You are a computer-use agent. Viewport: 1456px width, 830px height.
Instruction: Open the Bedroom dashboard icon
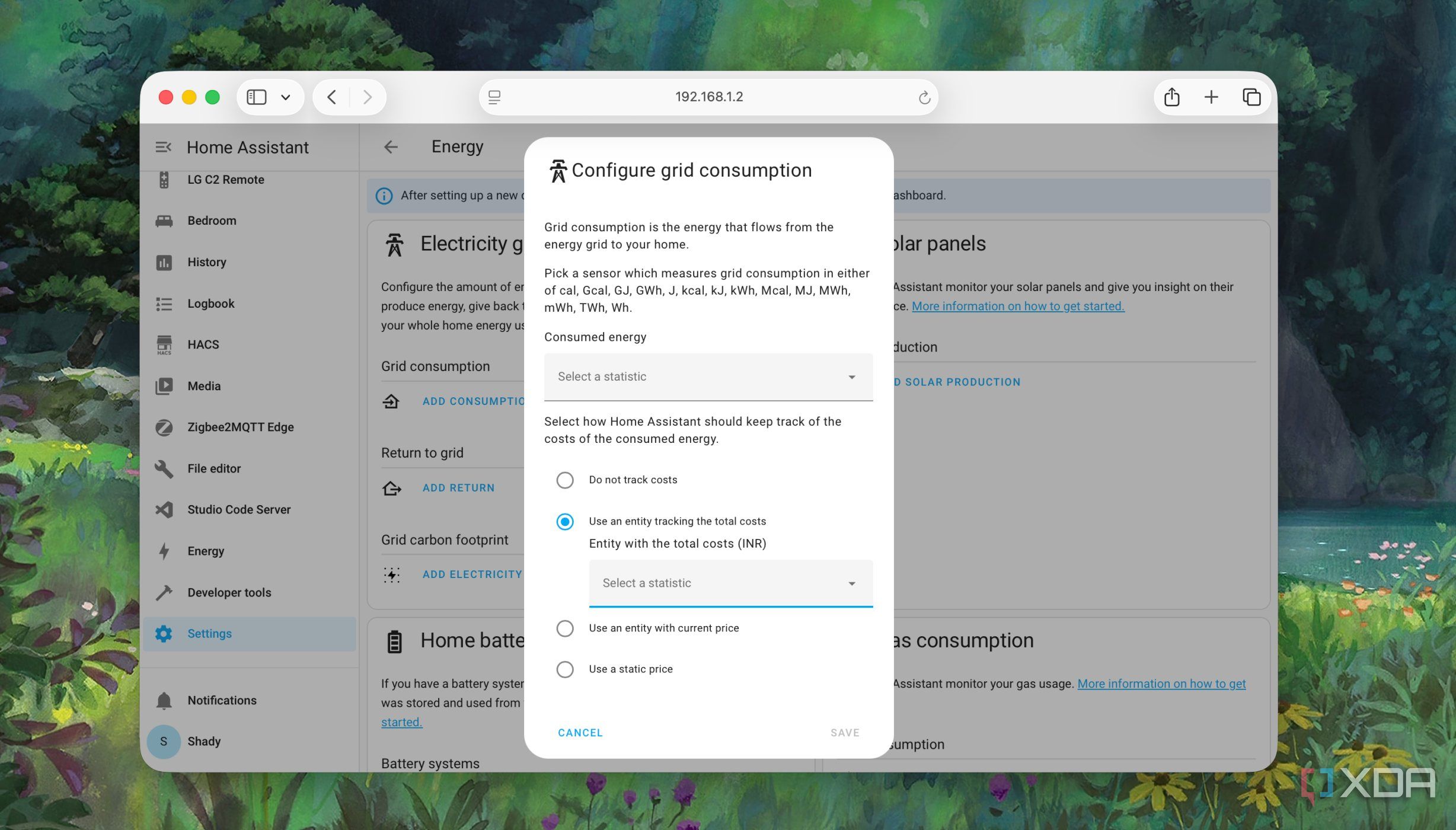pyautogui.click(x=164, y=221)
